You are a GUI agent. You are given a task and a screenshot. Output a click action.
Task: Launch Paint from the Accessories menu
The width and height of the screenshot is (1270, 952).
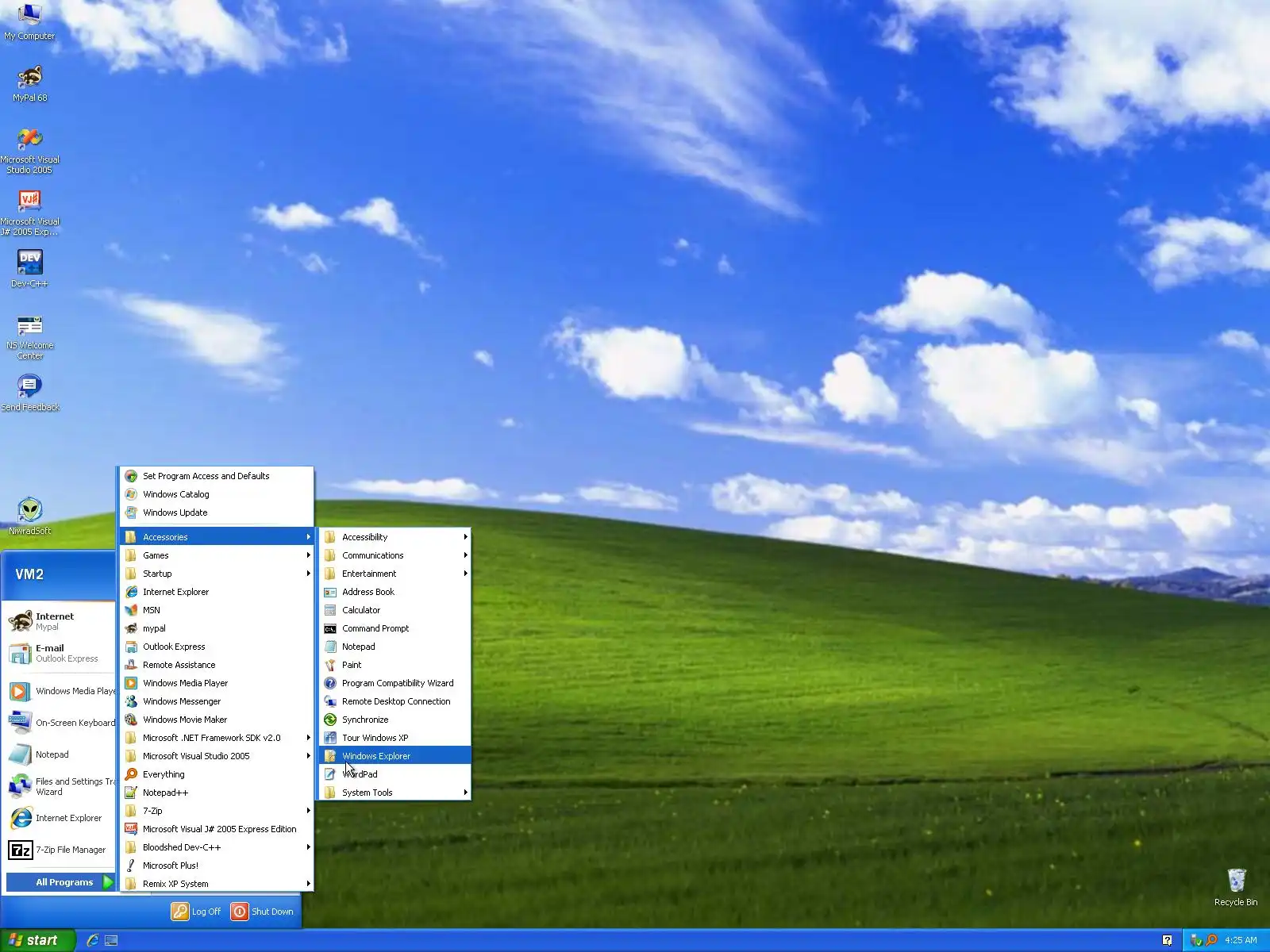coord(394,665)
